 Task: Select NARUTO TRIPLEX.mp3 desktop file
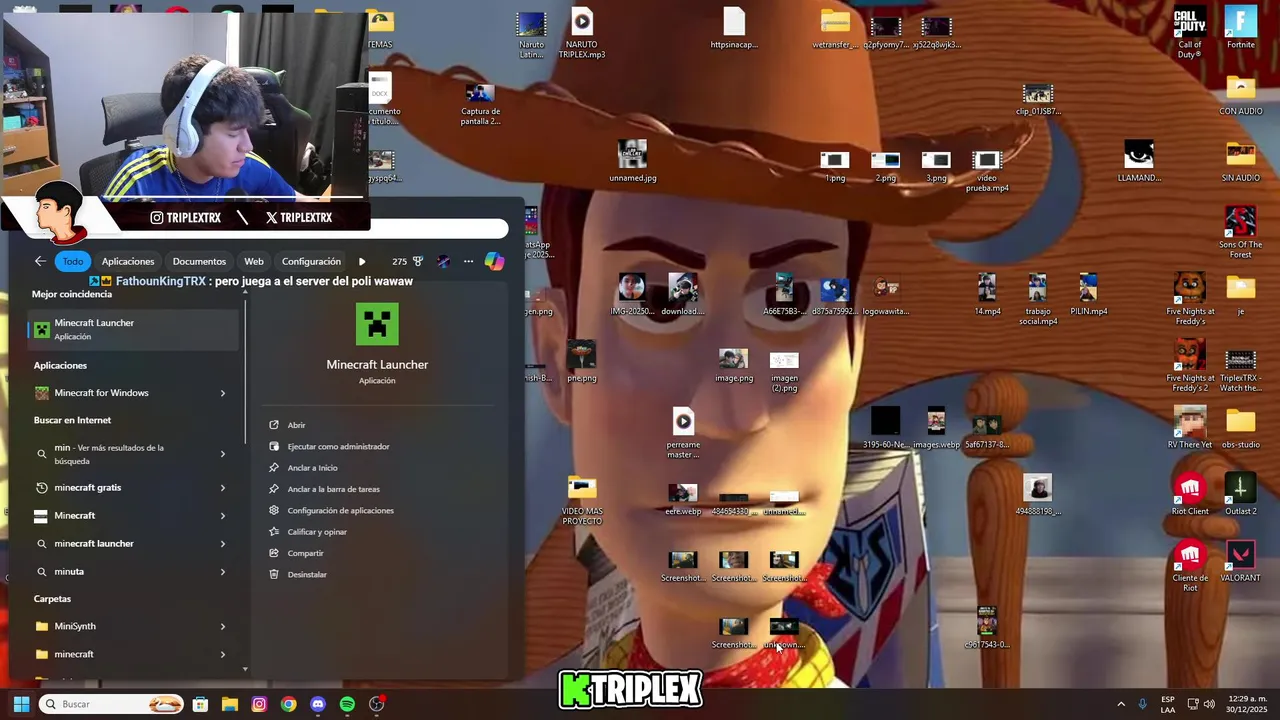click(x=582, y=33)
